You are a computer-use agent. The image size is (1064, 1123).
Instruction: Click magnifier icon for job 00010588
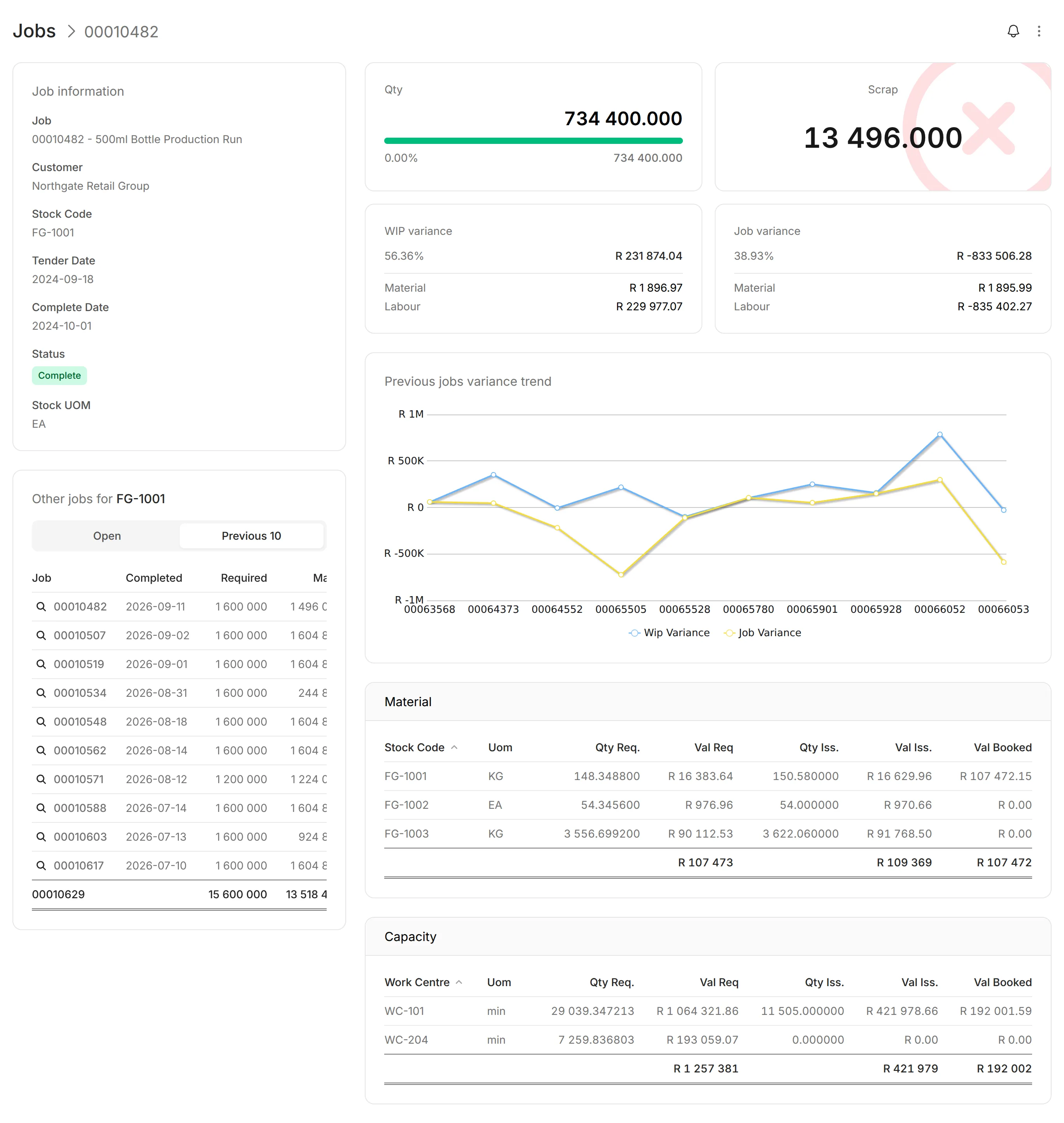coord(41,808)
